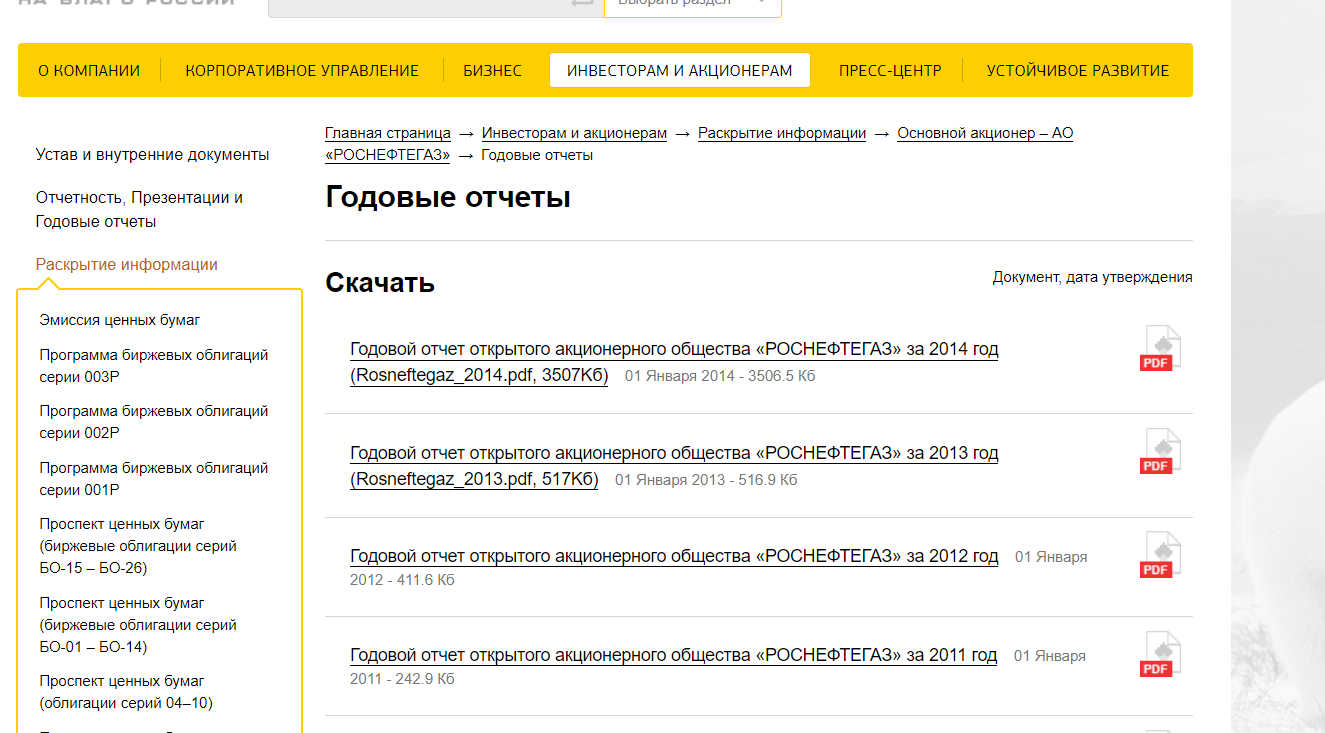Click 'Главная страница' breadcrumb link

point(387,133)
